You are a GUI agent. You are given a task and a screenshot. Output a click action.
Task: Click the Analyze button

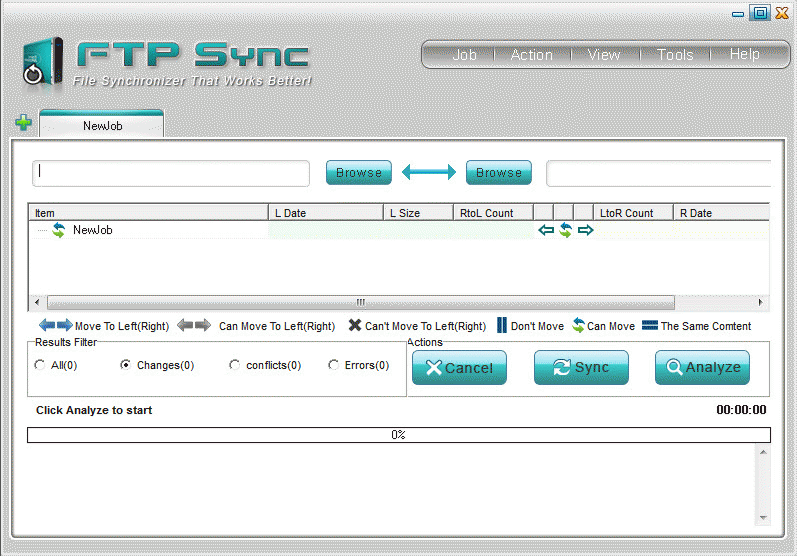[702, 367]
